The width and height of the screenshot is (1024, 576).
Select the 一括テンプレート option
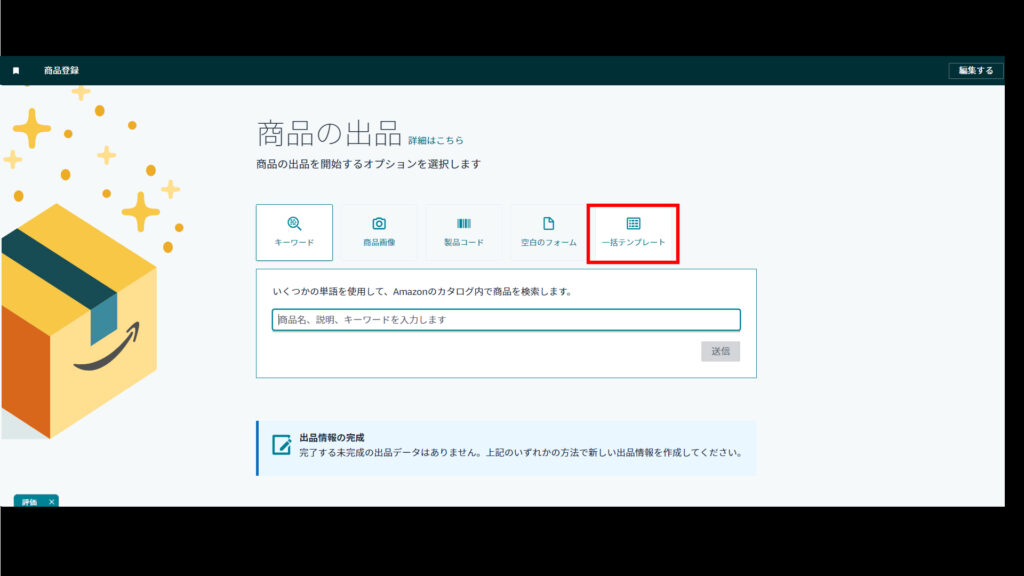(633, 233)
